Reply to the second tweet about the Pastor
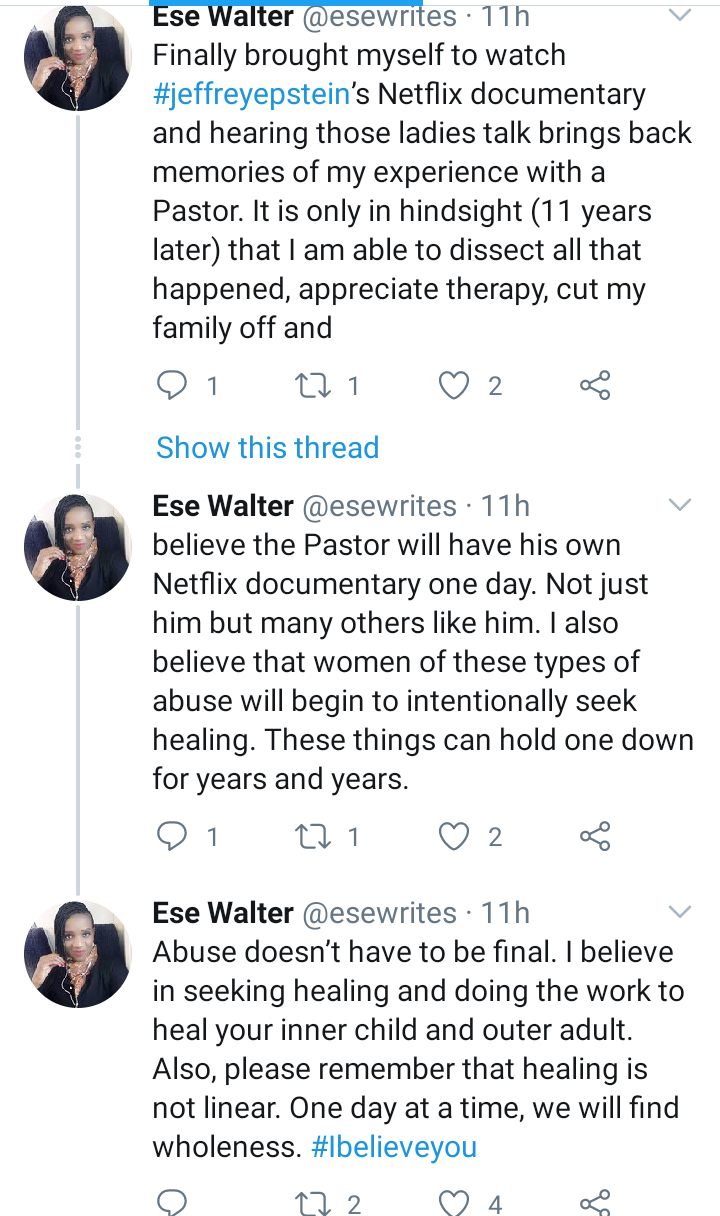The image size is (720, 1216). point(173,836)
